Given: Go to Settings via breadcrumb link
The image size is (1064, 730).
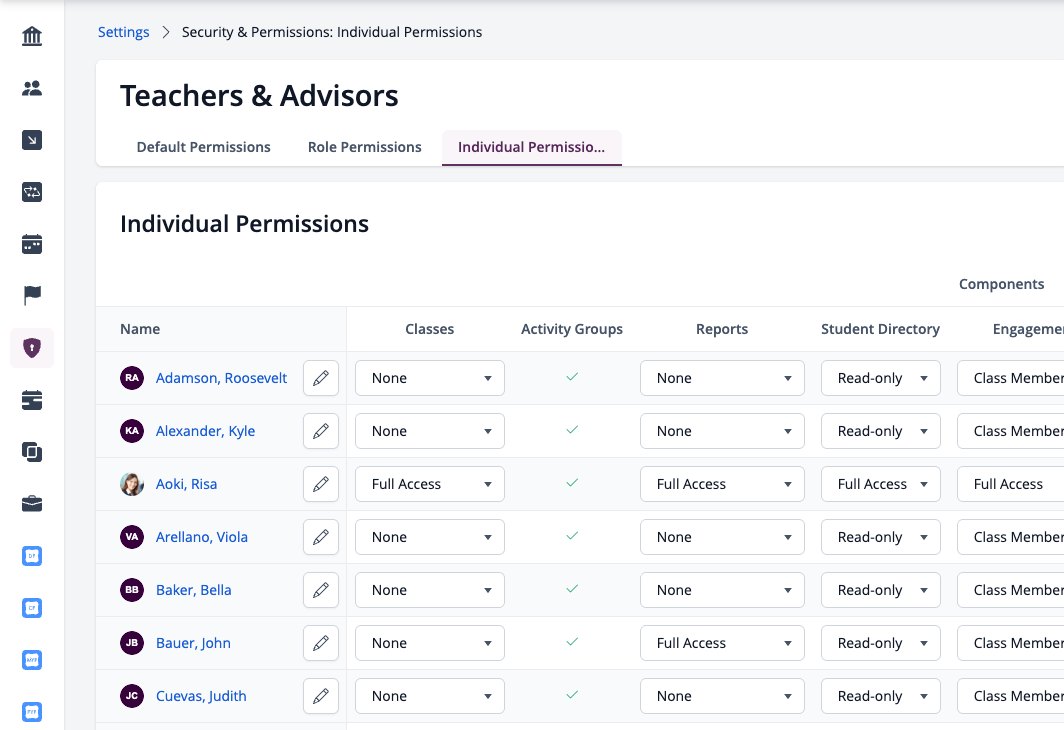Looking at the screenshot, I should coord(124,32).
